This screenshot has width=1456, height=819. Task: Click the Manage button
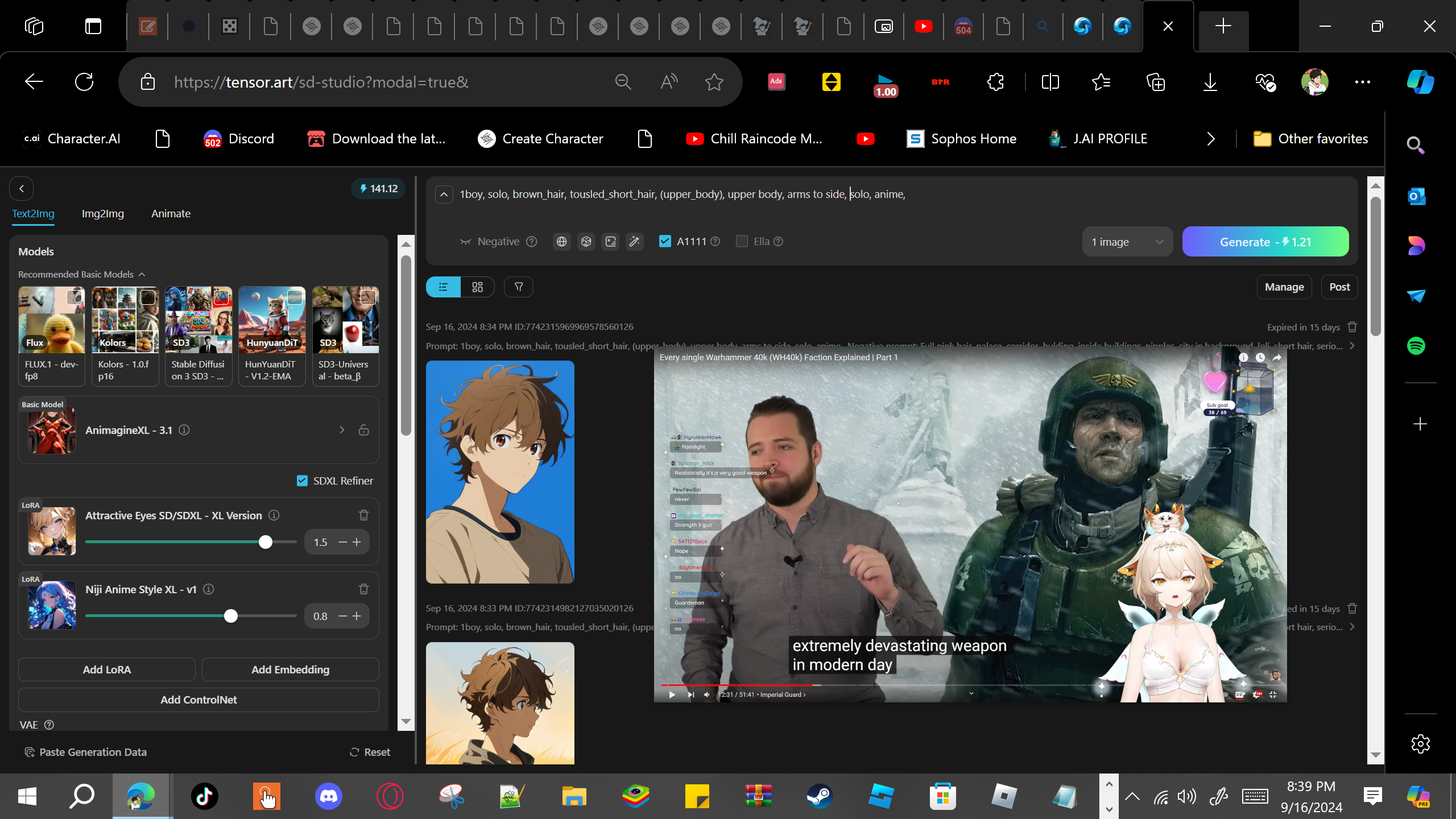click(x=1284, y=287)
